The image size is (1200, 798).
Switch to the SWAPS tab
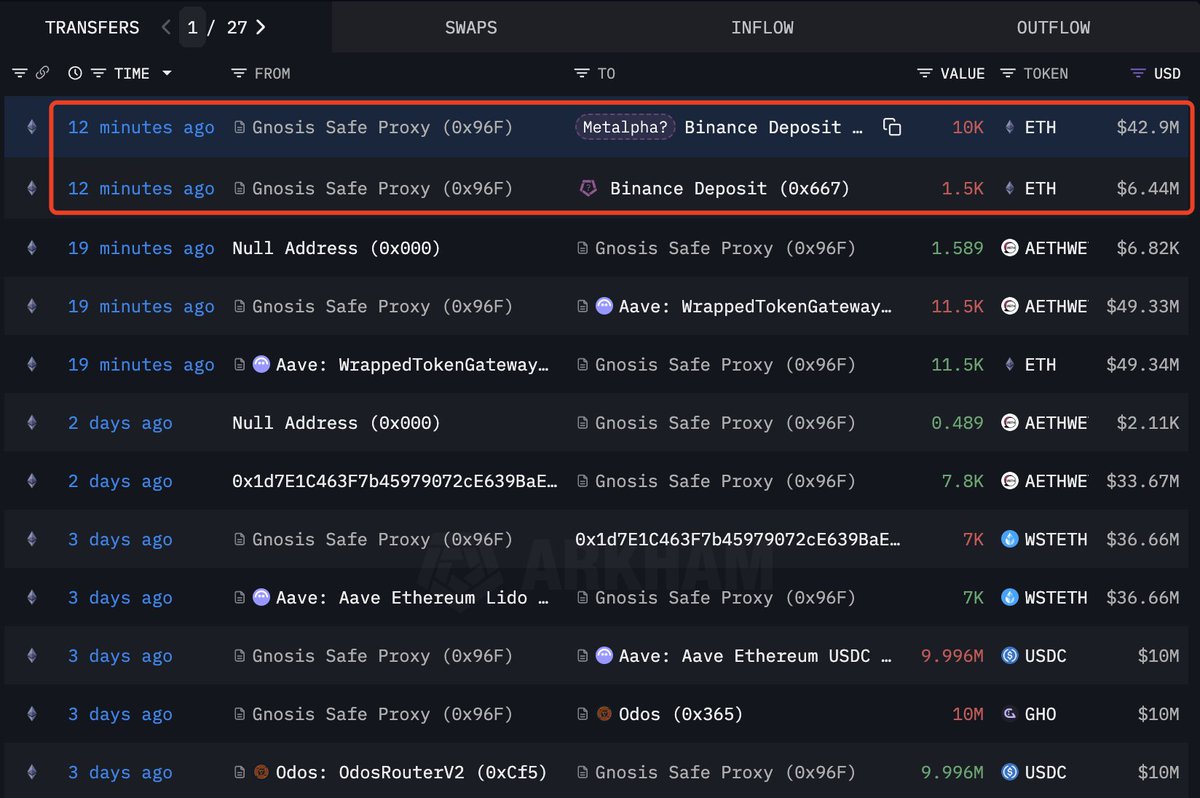[x=471, y=27]
